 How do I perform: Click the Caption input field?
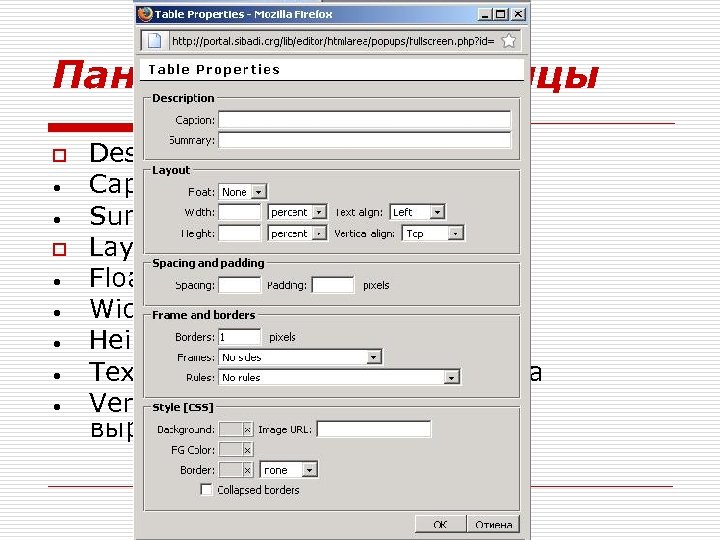[x=364, y=120]
